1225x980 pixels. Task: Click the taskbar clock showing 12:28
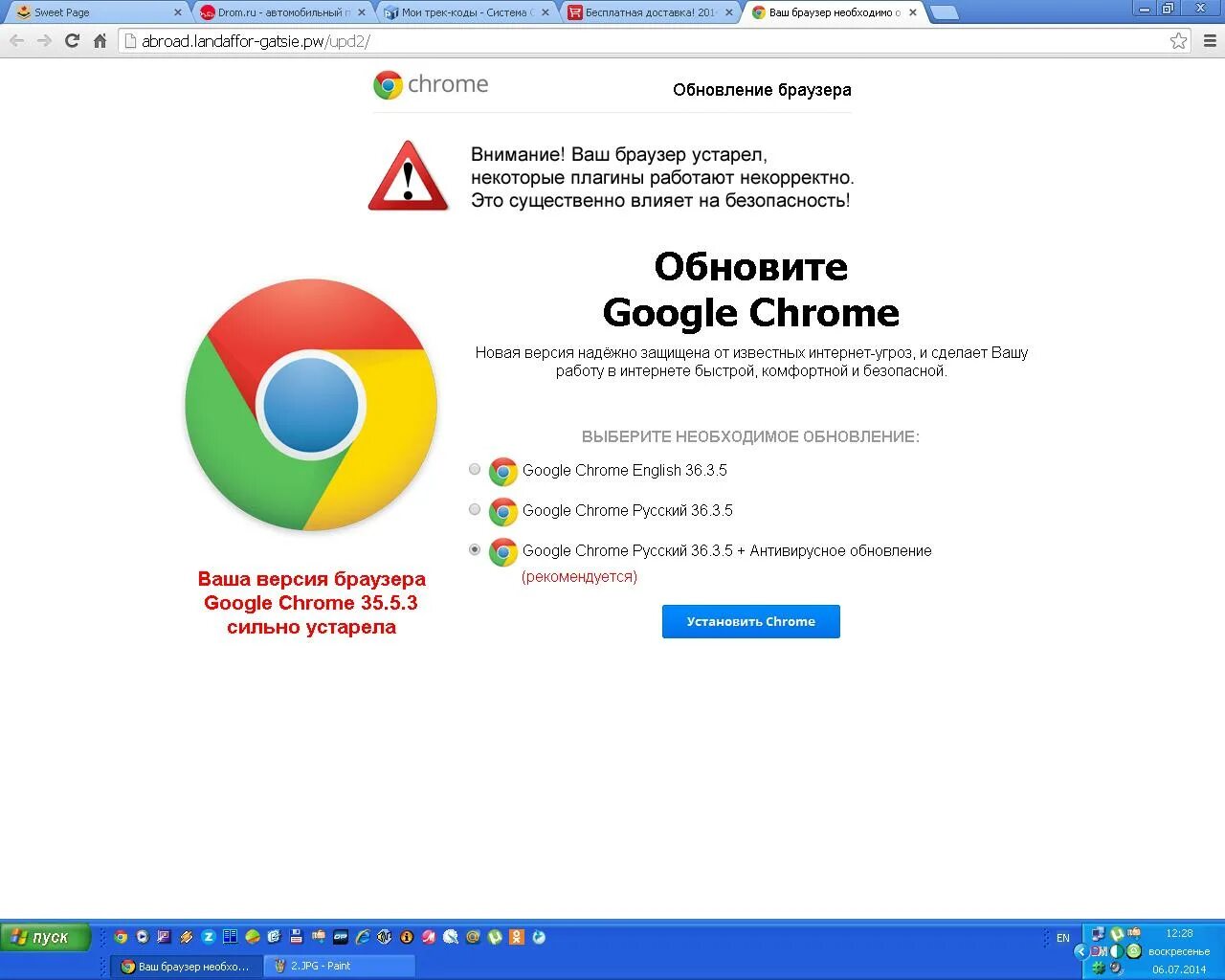[x=1179, y=933]
